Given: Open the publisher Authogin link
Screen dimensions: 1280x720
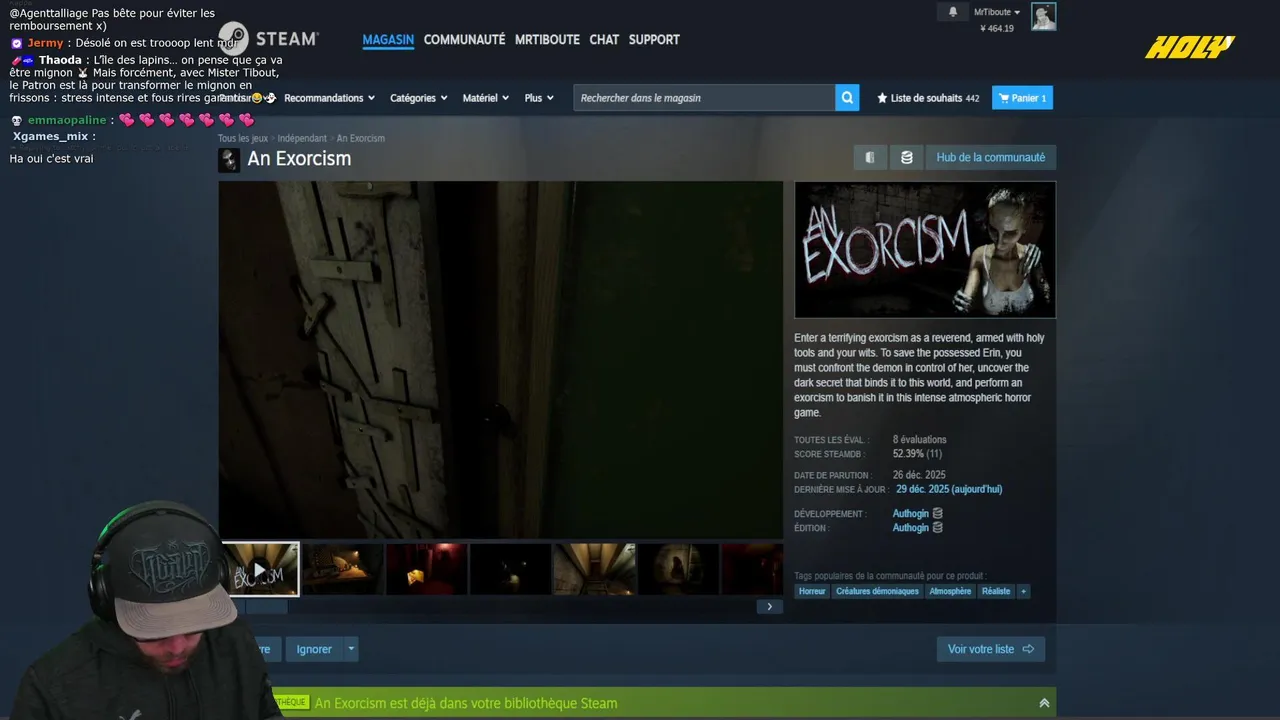Looking at the screenshot, I should tap(910, 528).
